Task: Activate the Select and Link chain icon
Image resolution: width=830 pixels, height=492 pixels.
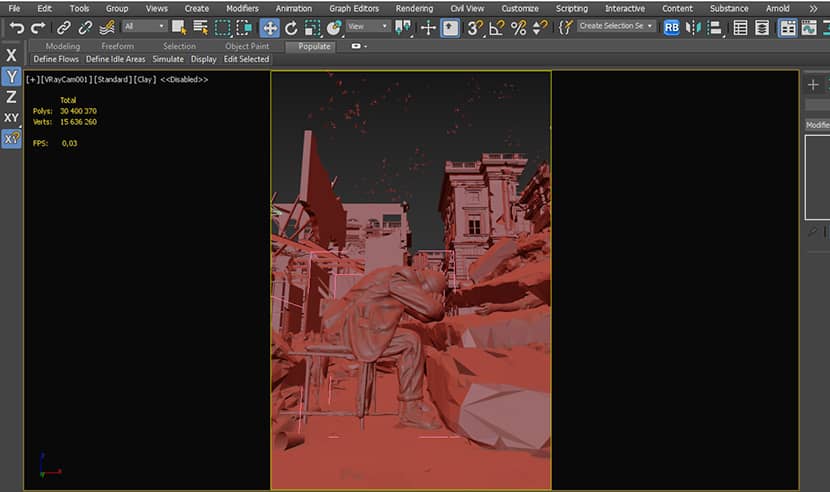Action: click(64, 28)
